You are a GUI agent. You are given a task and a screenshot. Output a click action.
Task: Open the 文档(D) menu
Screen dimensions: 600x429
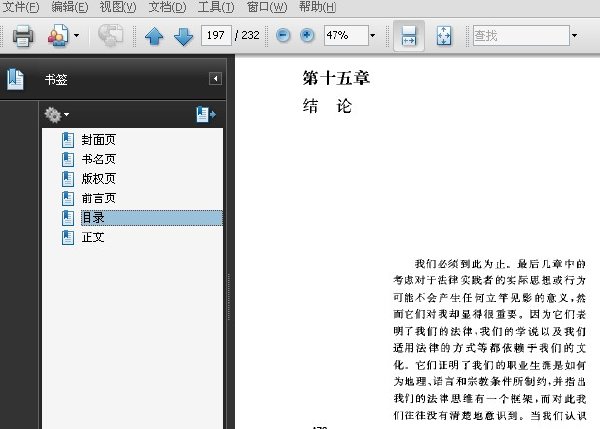click(x=167, y=7)
